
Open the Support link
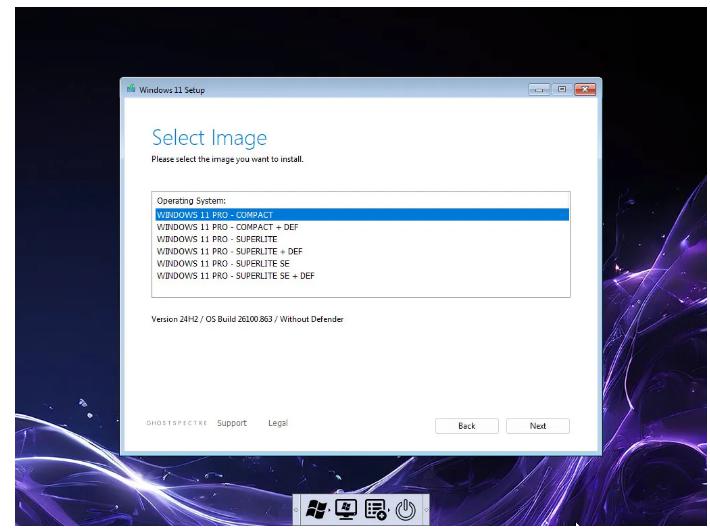tap(231, 423)
